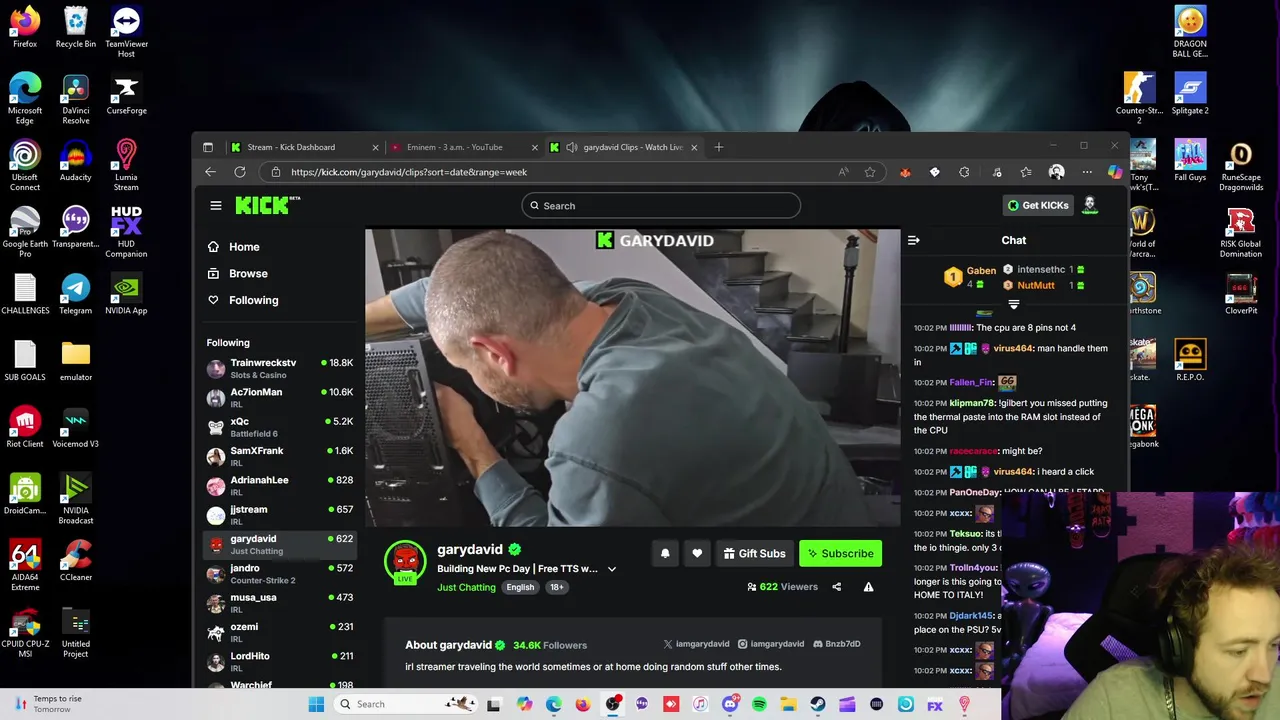Open SamXFrank channel in Following list
Image resolution: width=1280 pixels, height=720 pixels.
(x=280, y=456)
